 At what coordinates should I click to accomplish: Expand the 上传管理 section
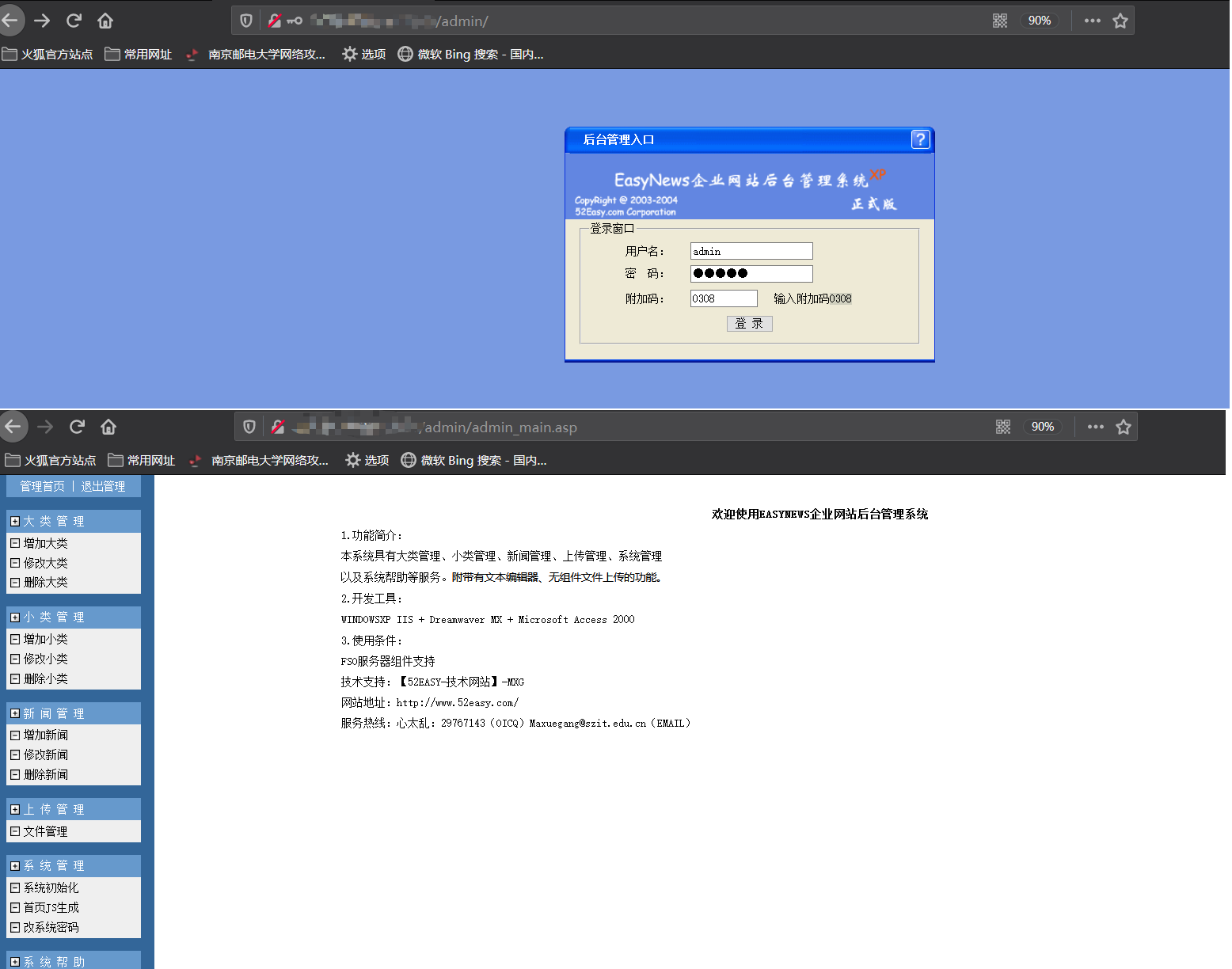pos(15,809)
